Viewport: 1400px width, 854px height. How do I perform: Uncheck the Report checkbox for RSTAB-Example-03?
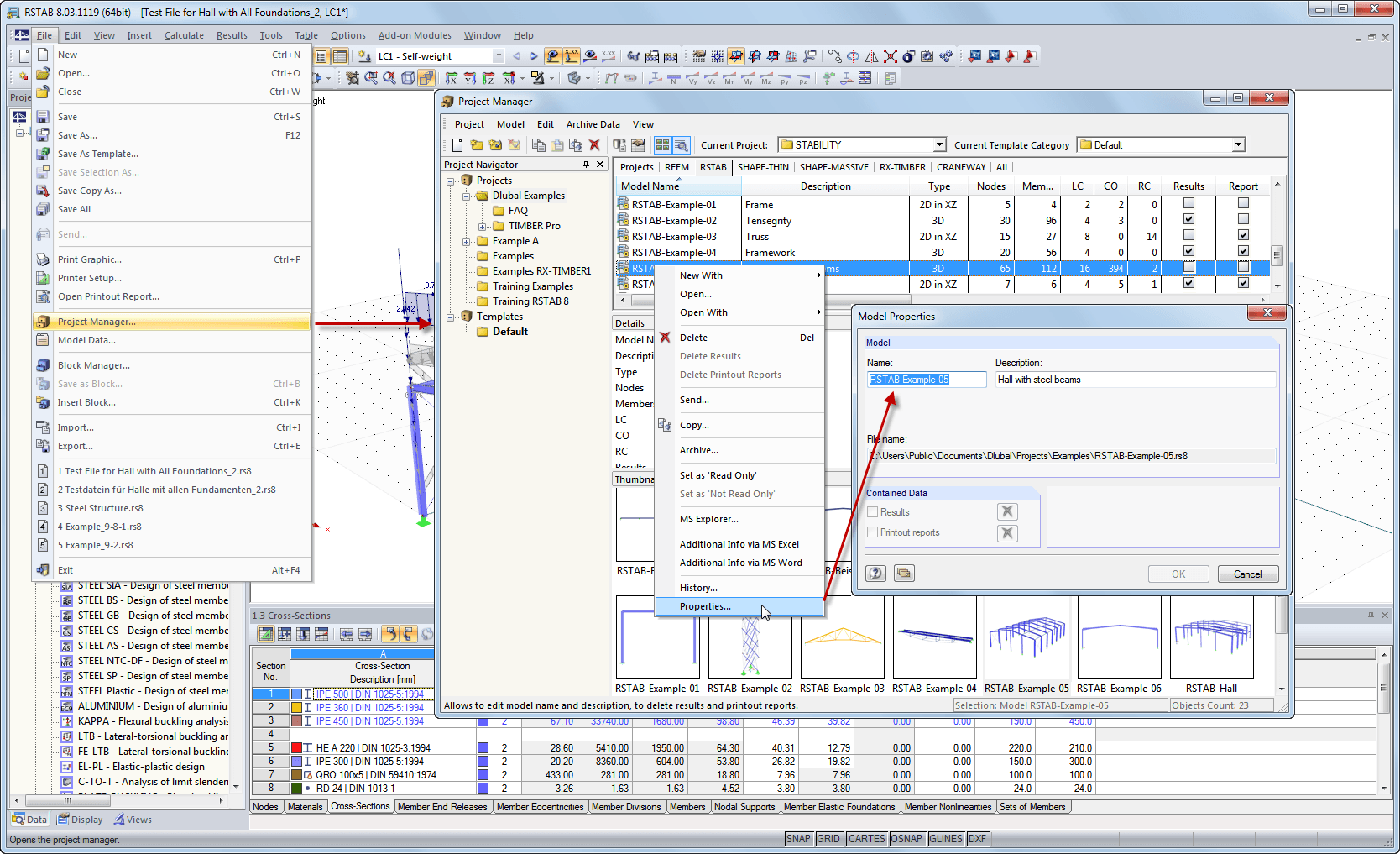1243,235
